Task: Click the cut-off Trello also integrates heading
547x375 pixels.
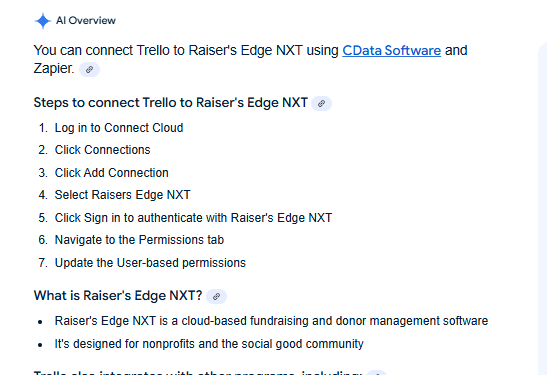Action: (197, 373)
